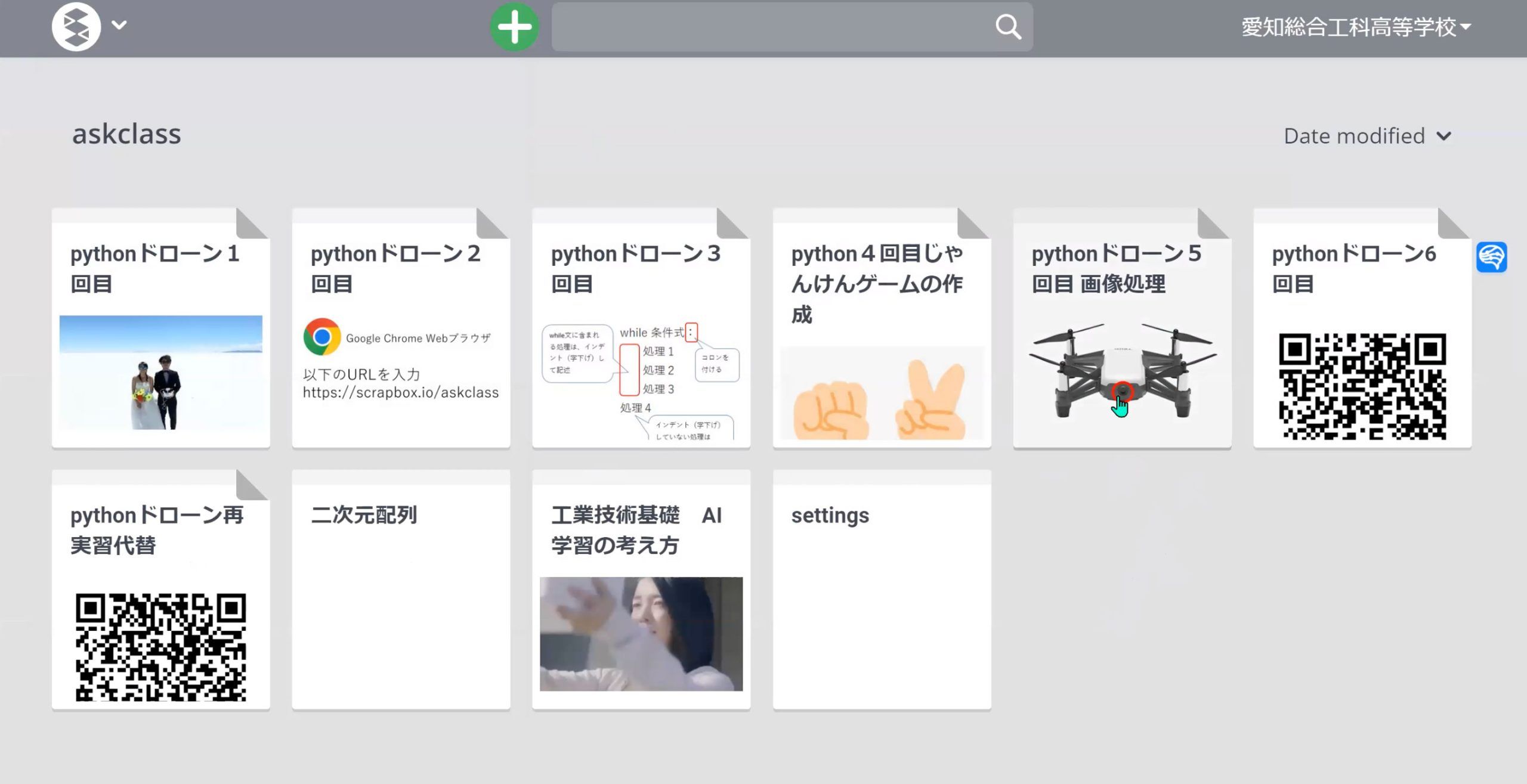The width and height of the screenshot is (1527, 784).
Task: Click the magnifying glass search icon
Action: [1008, 27]
